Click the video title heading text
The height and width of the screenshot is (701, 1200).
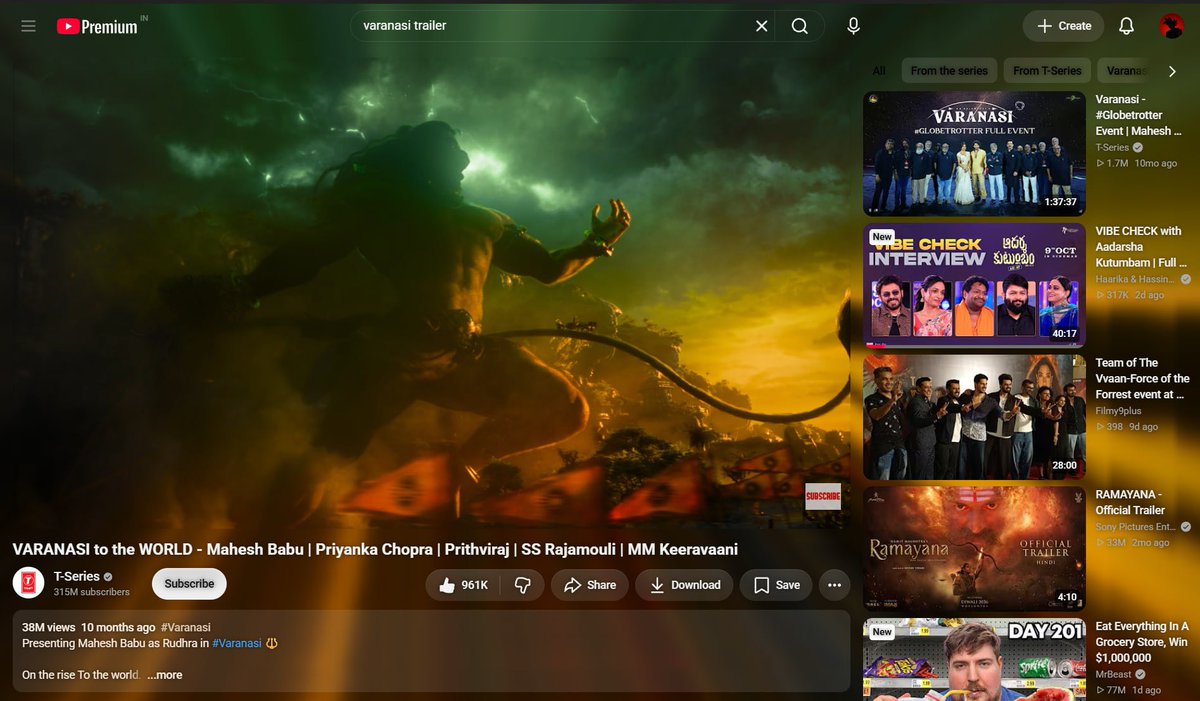click(x=375, y=550)
